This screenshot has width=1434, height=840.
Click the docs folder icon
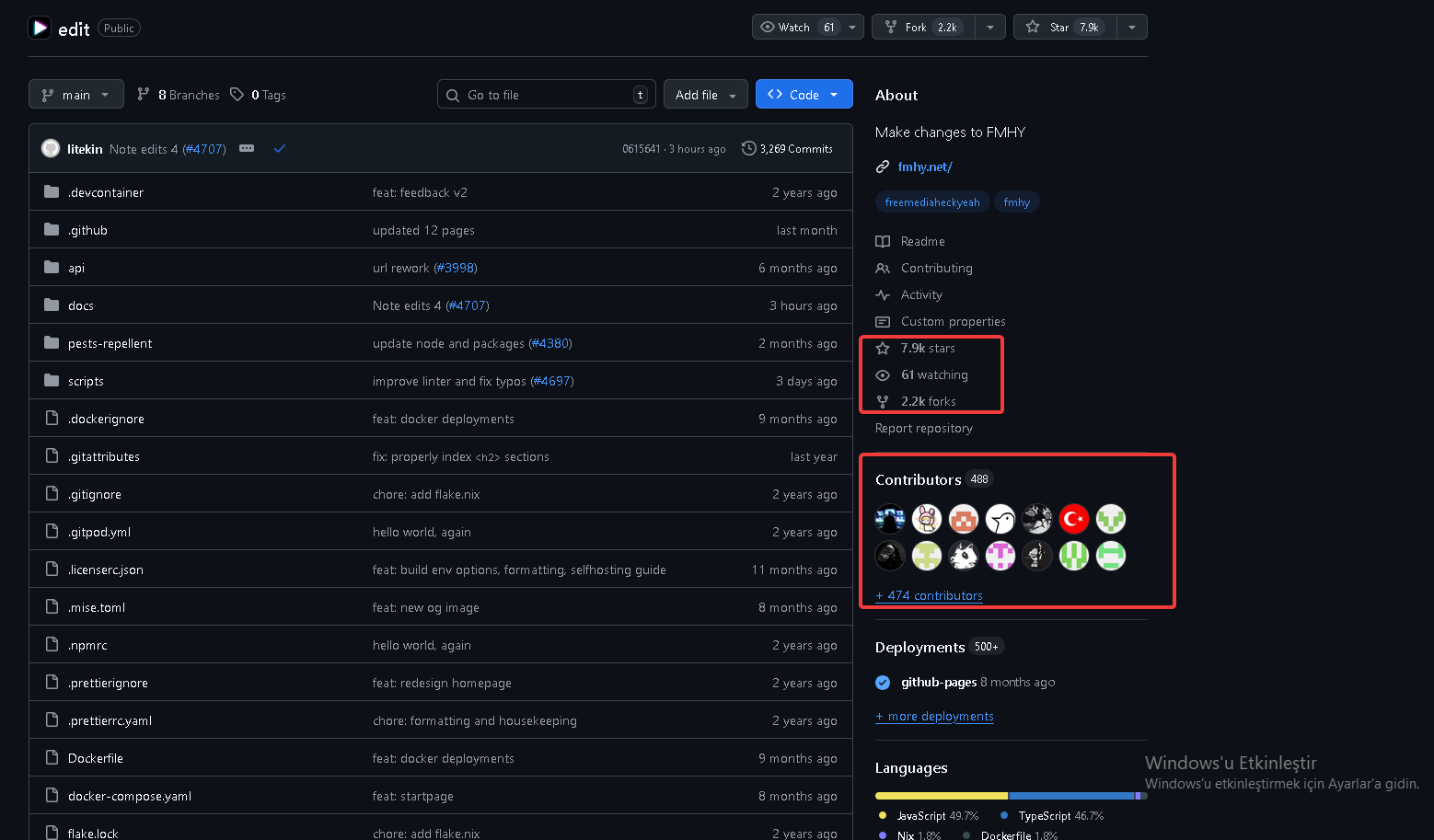click(52, 305)
